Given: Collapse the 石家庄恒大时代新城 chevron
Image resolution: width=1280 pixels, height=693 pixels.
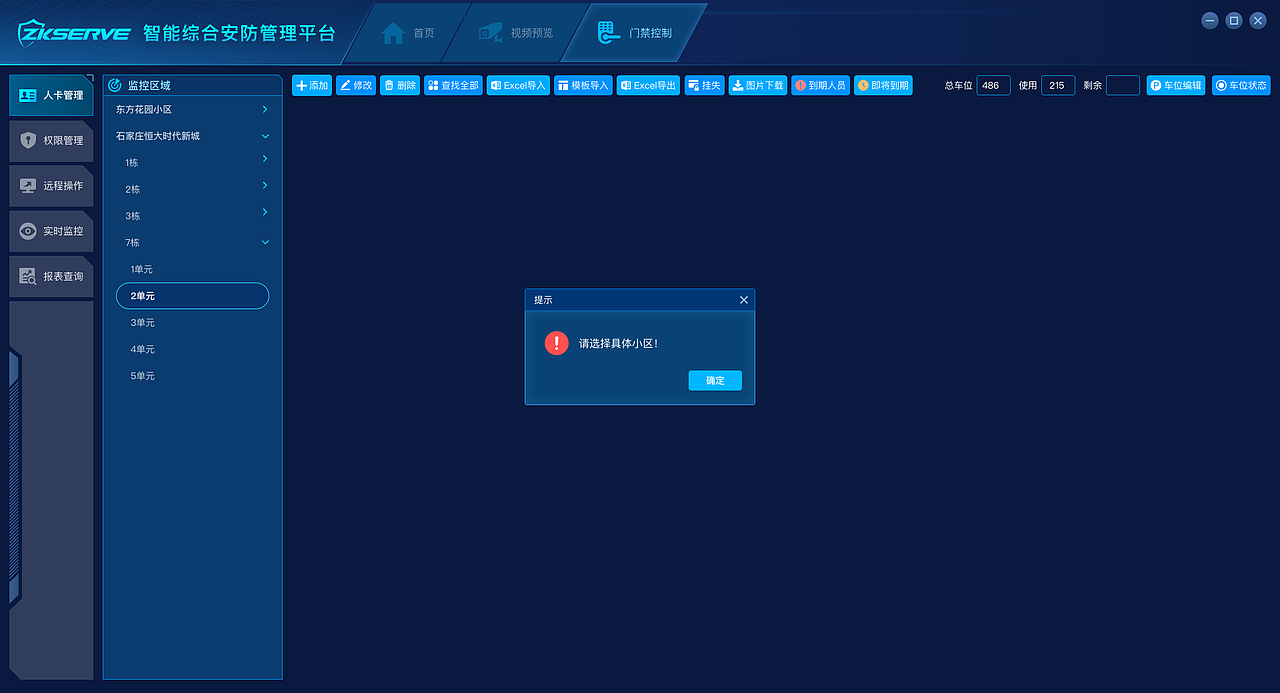Looking at the screenshot, I should tap(265, 136).
